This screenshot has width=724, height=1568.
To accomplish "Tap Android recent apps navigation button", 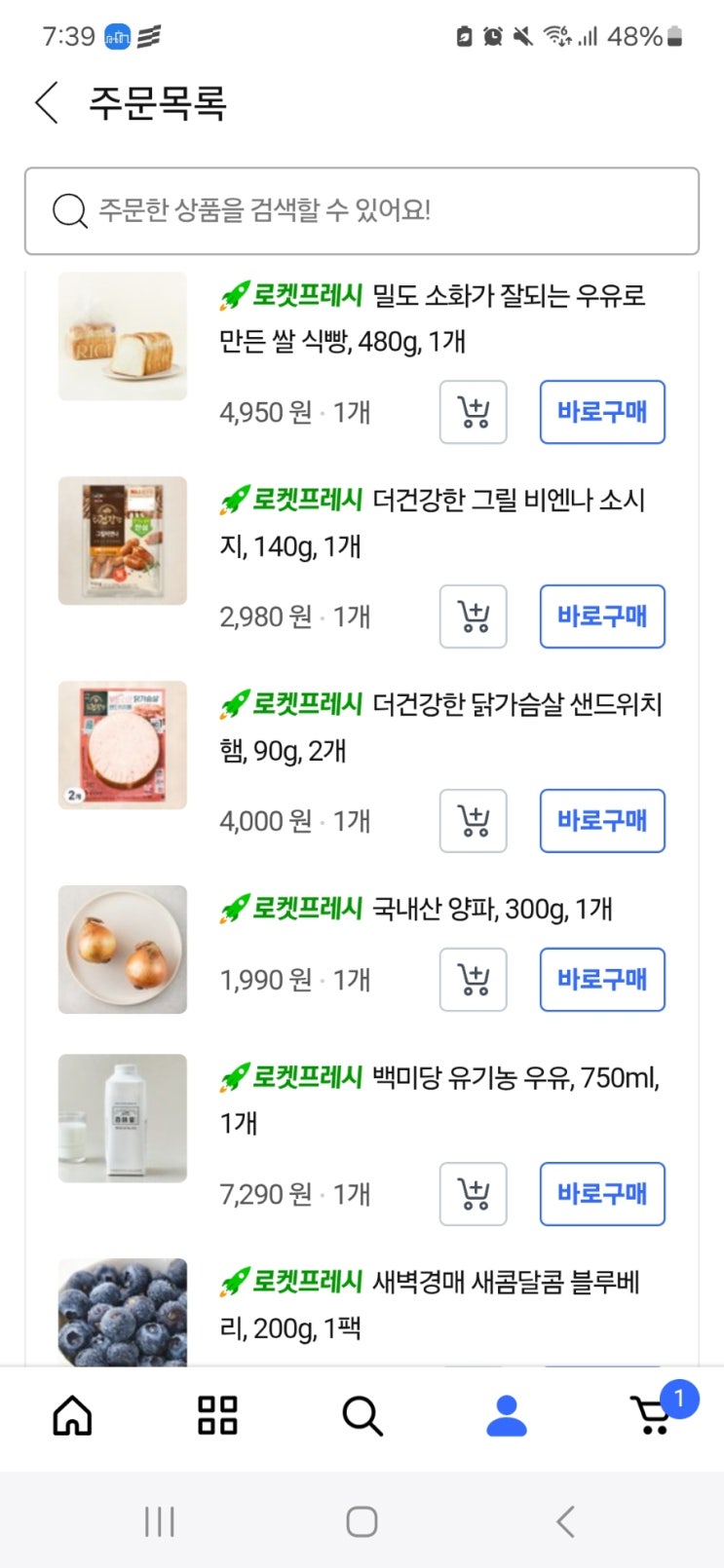I will 159,1521.
